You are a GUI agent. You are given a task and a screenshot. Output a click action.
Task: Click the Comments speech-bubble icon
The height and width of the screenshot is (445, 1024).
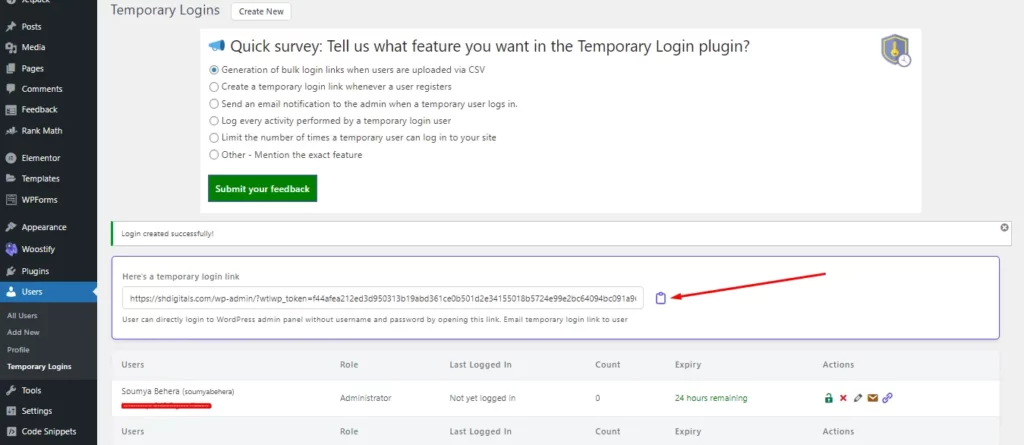click(10, 89)
